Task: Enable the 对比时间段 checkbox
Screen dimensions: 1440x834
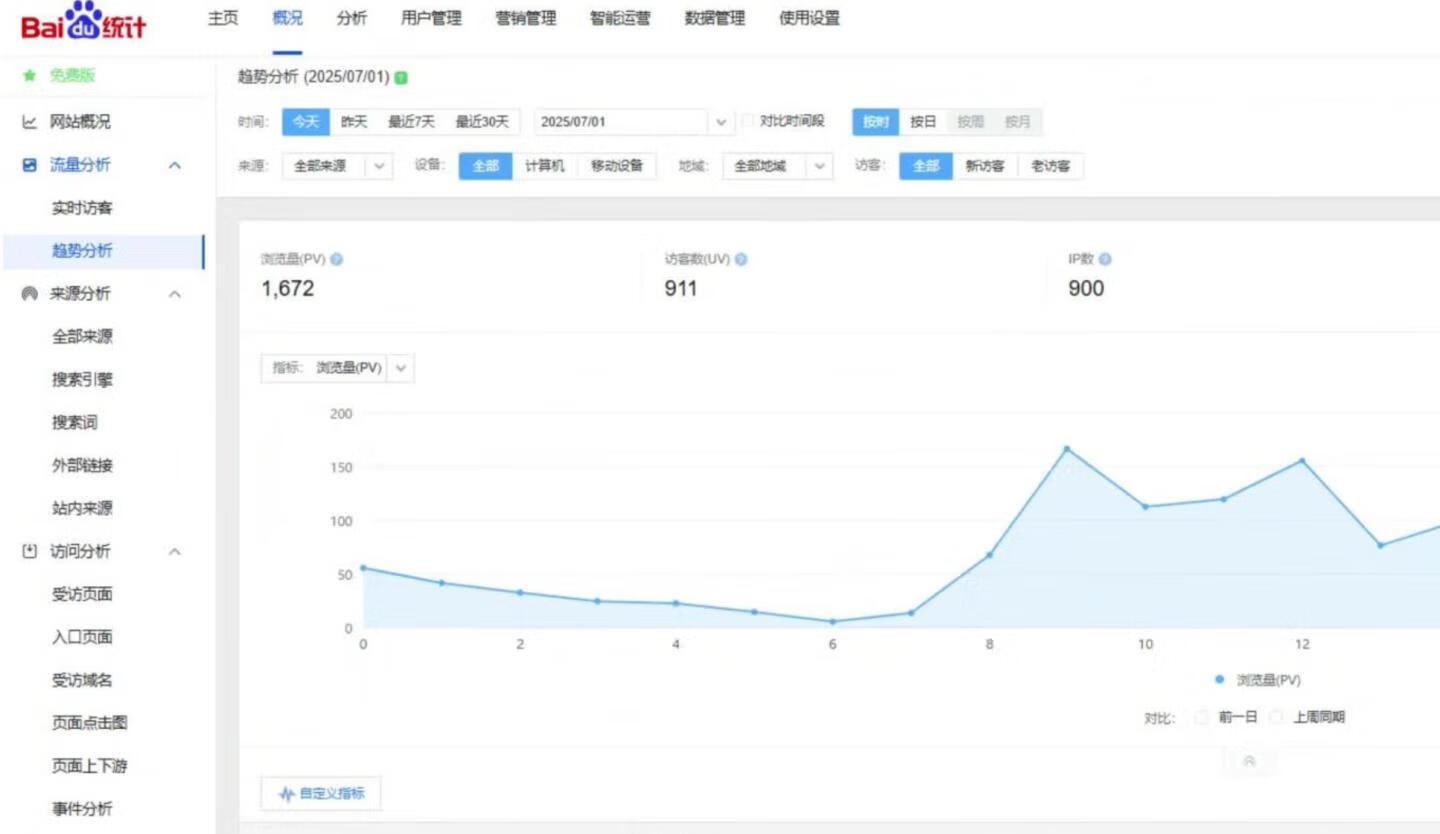Action: pos(748,122)
